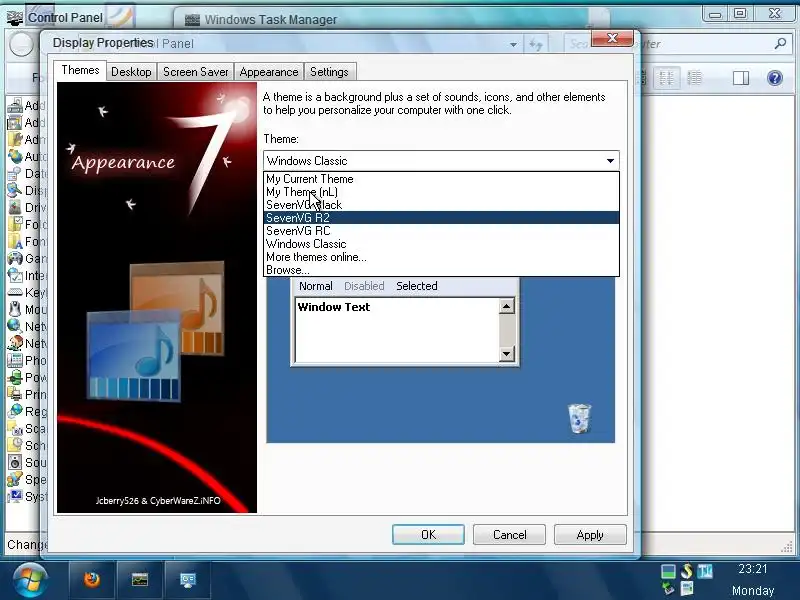Click the Automatic Updates globe icon
The height and width of the screenshot is (600, 800).
pyautogui.click(x=15, y=156)
